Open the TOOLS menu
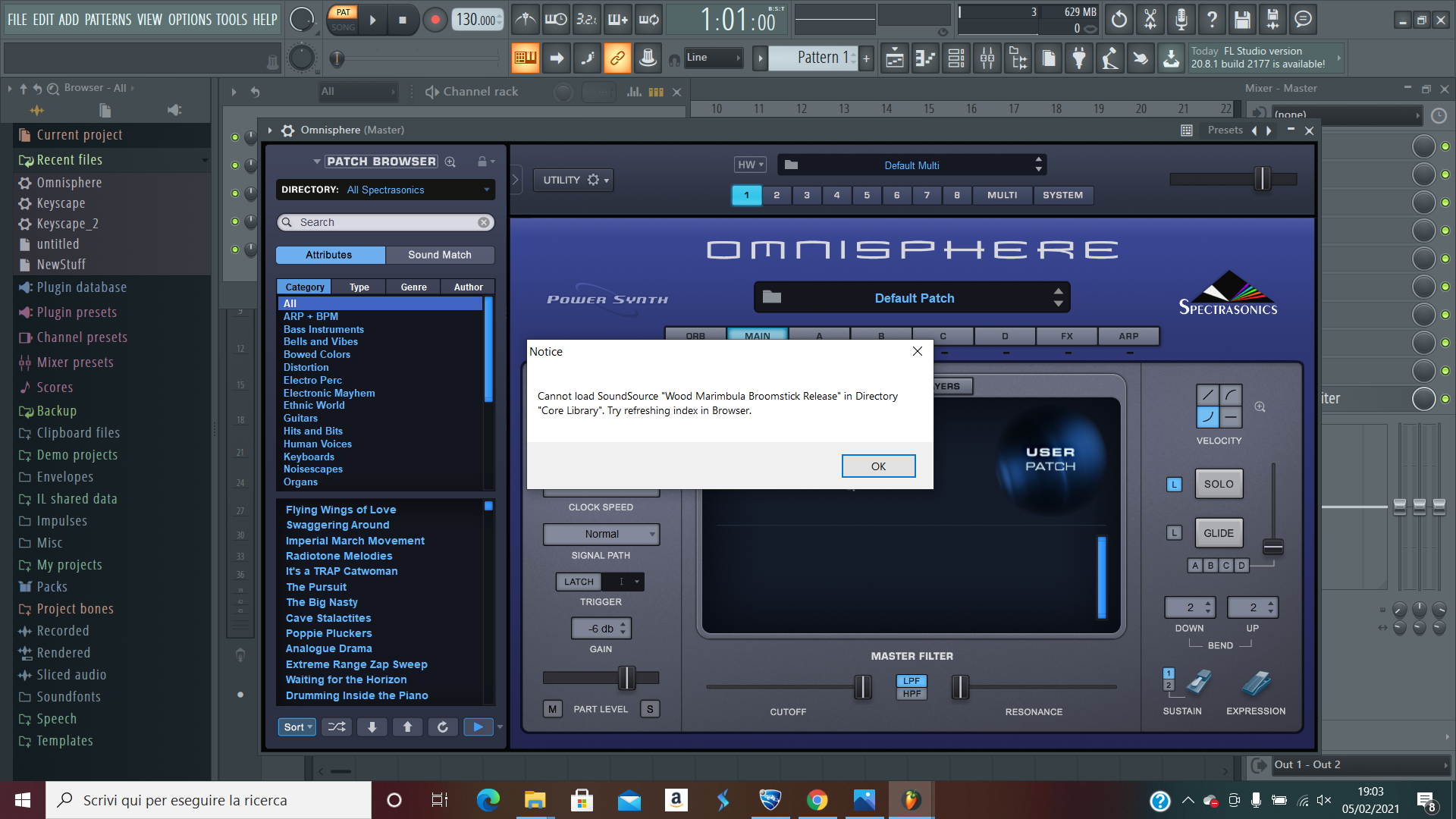 tap(231, 20)
